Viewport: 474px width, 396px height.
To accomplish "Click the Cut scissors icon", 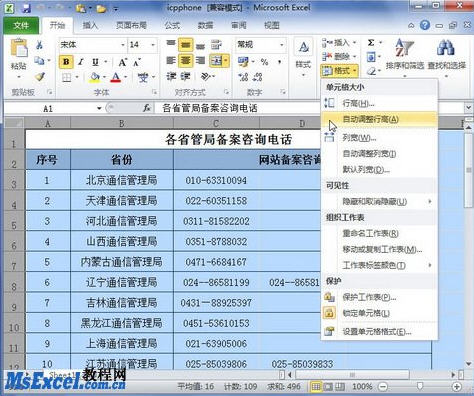I will (x=39, y=45).
